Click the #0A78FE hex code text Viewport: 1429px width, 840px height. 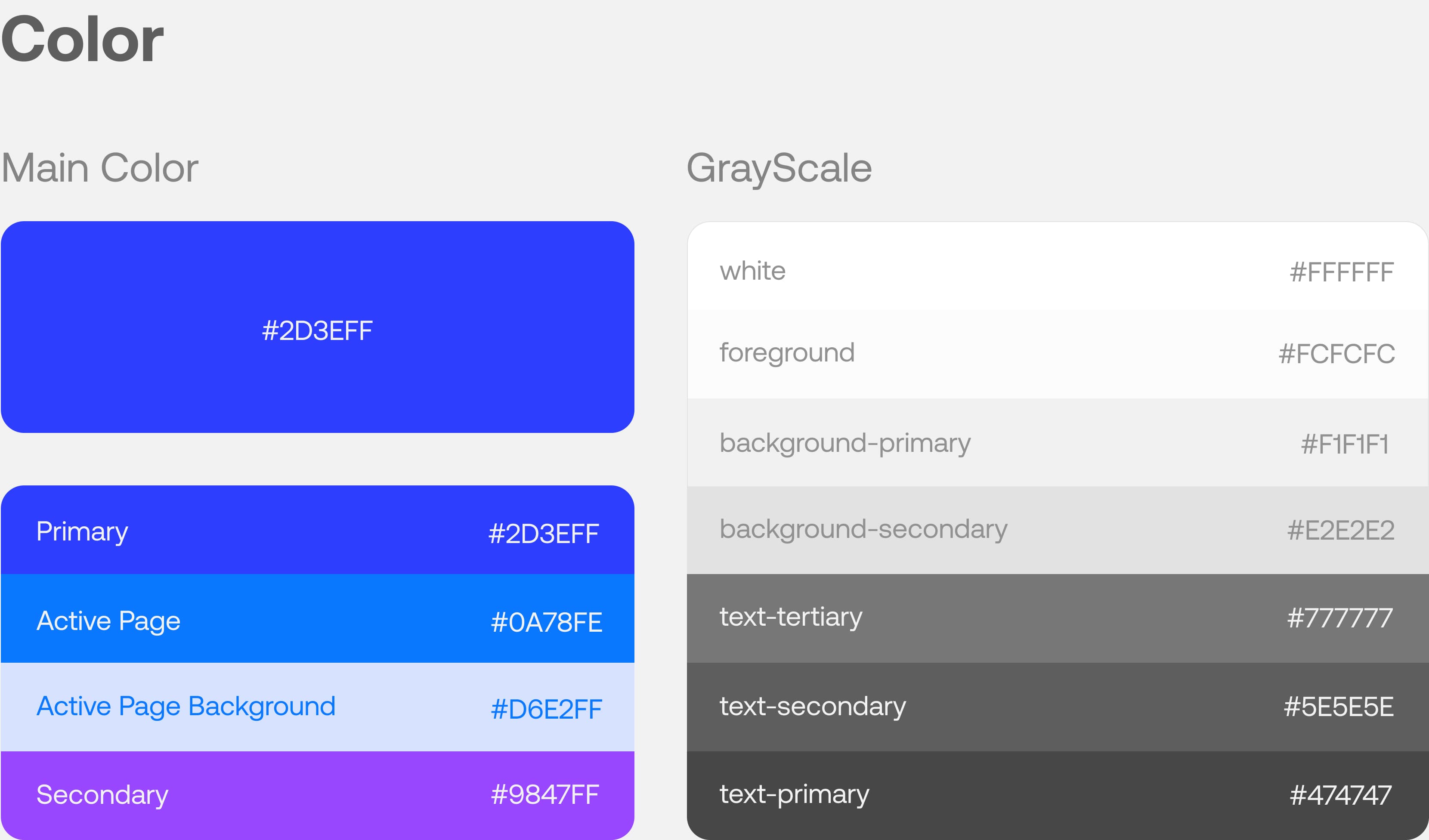(545, 622)
